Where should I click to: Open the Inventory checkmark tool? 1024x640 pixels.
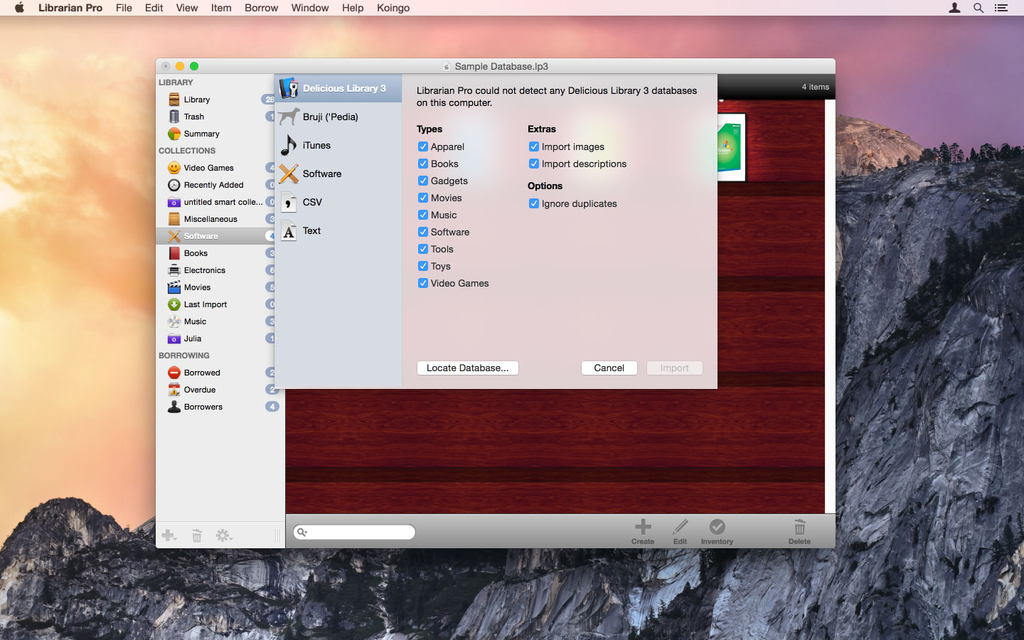[x=717, y=527]
